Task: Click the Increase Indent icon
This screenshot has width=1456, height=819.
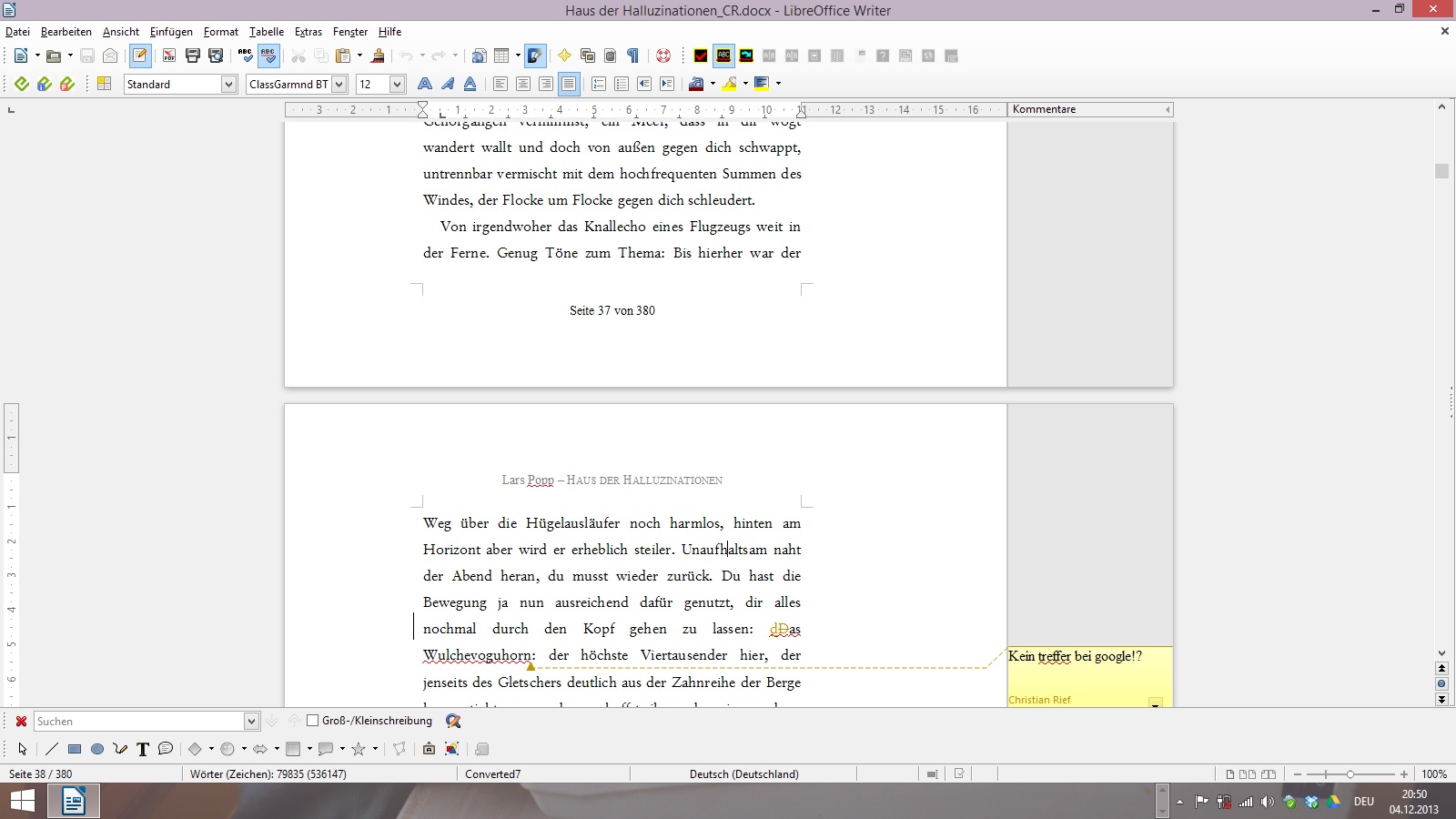Action: pos(667,84)
